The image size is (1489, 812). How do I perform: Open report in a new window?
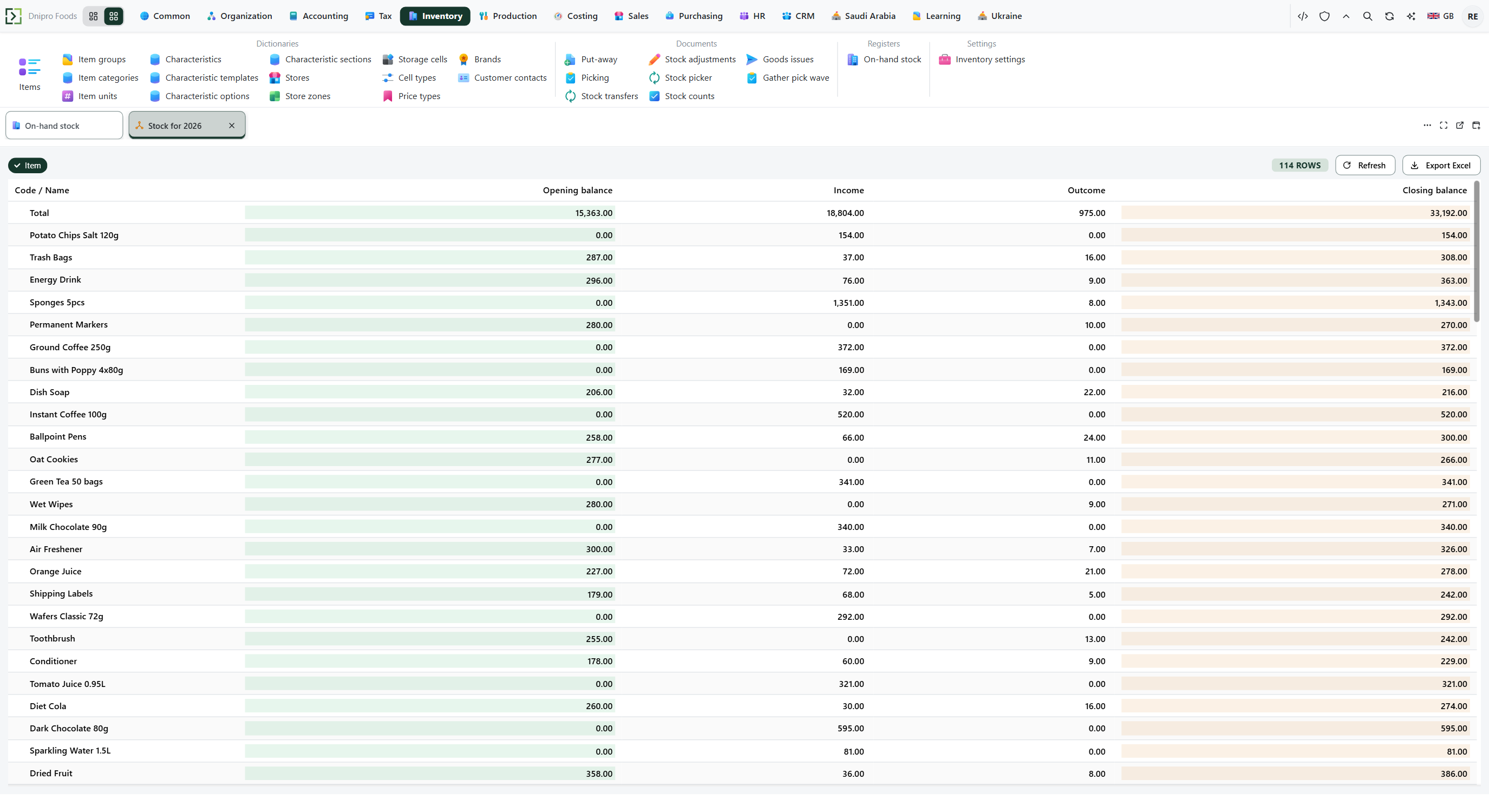pyautogui.click(x=1460, y=126)
